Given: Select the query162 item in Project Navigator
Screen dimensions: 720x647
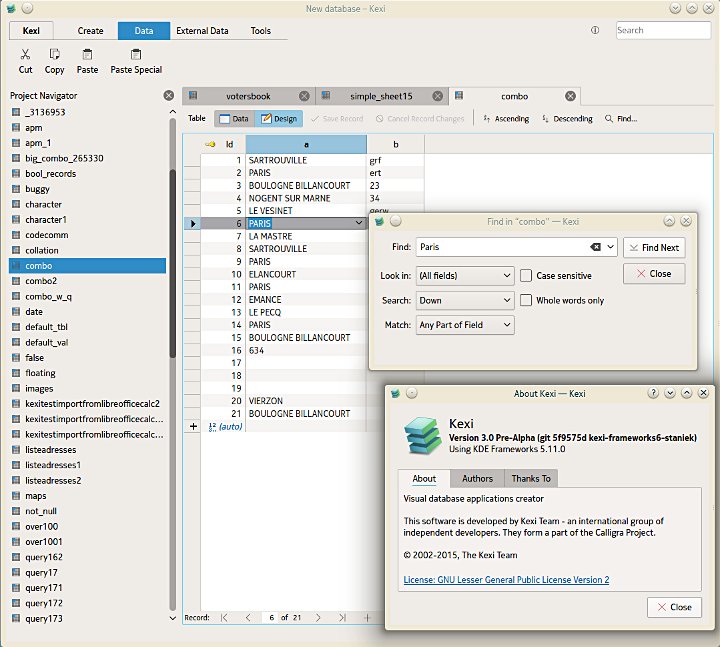Looking at the screenshot, I should click(44, 557).
